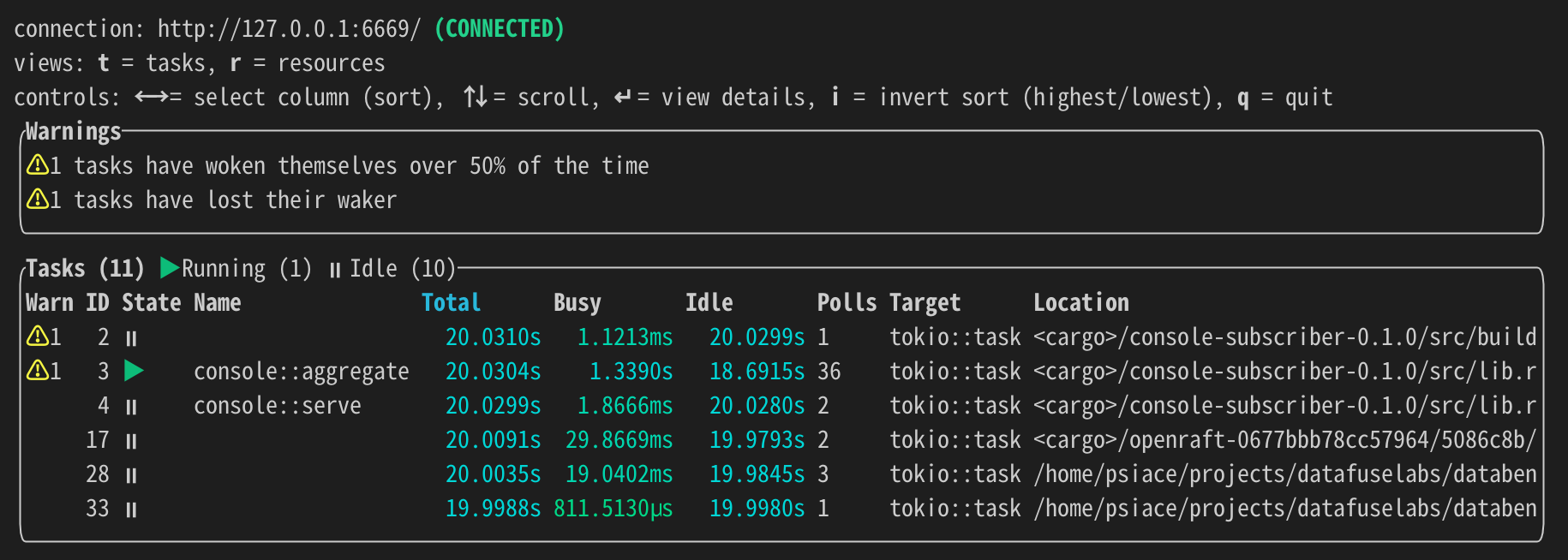Select the Idle column header
Screen dimensions: 1568x560
[x=709, y=302]
